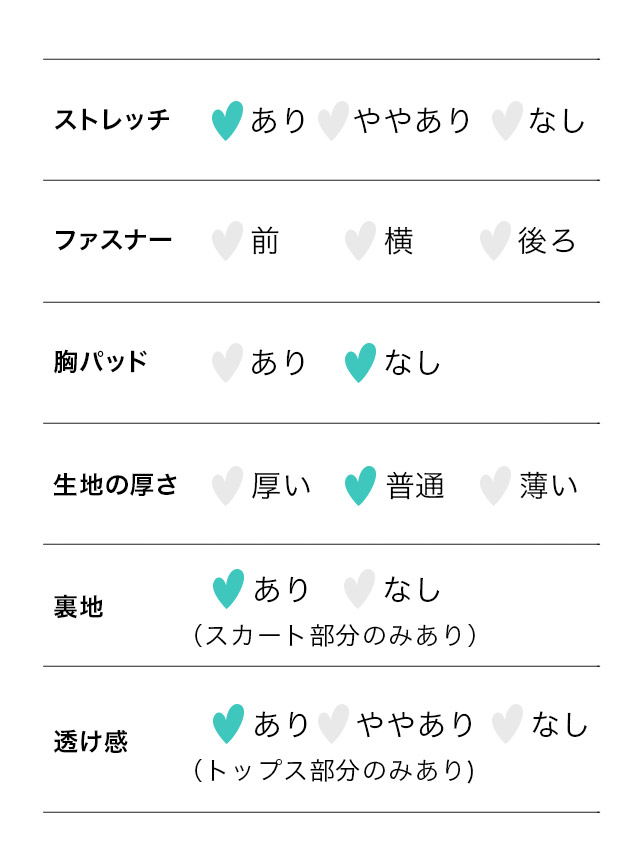Select heart next to ファスナー 前

pyautogui.click(x=228, y=241)
